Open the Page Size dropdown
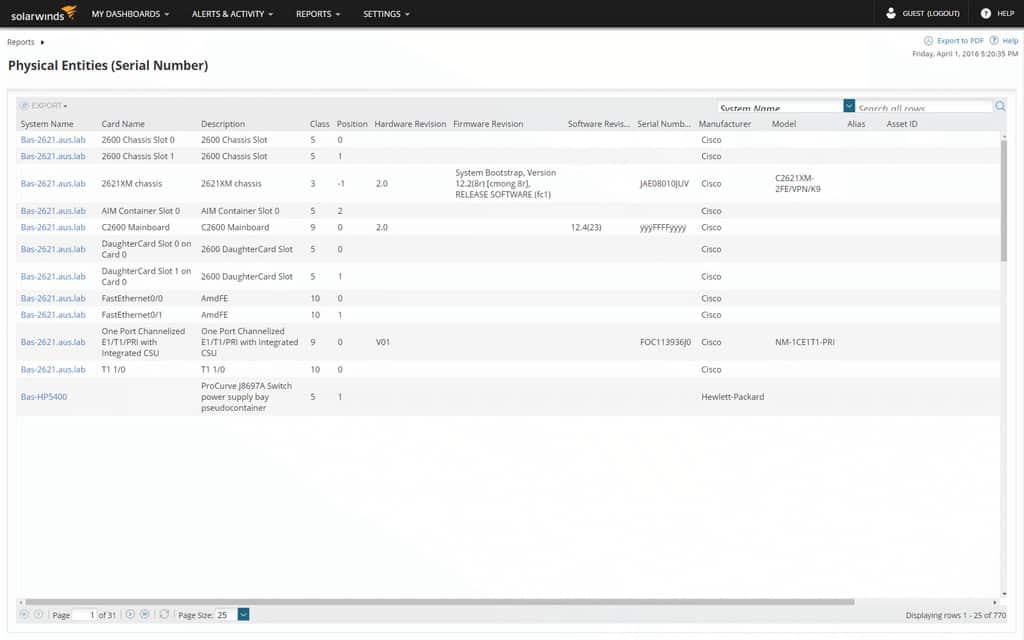This screenshot has height=640, width=1024. (x=241, y=614)
